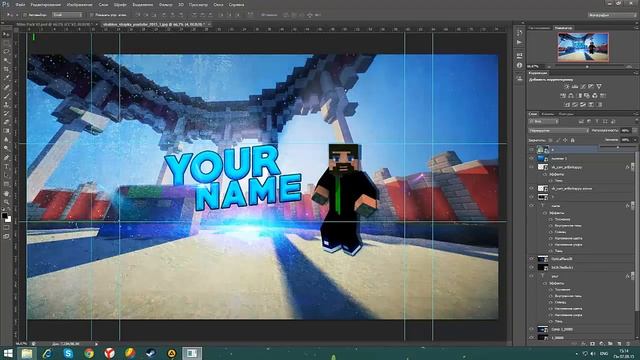The height and width of the screenshot is (360, 640).
Task: Click the Add layer style fx icon
Action: point(583,344)
